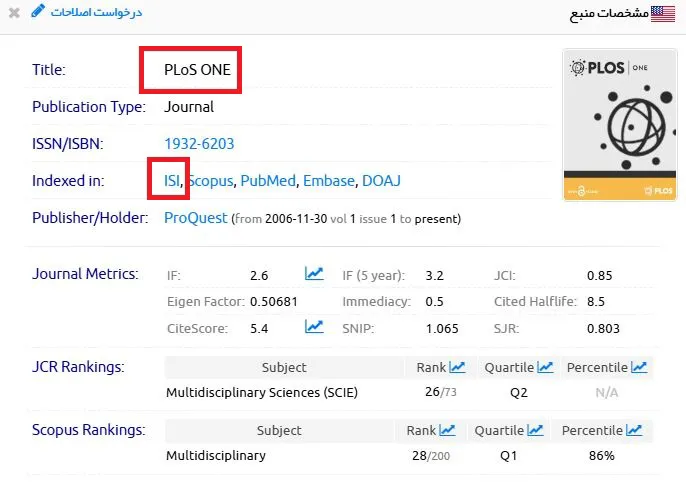Close the source details dialog
Image resolution: width=686 pixels, height=486 pixels.
[x=14, y=13]
